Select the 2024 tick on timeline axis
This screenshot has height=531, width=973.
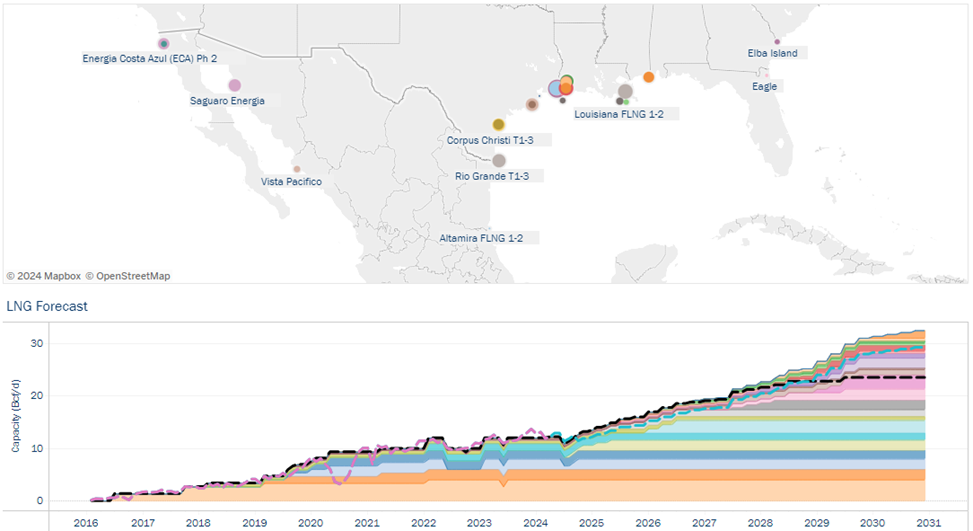(536, 523)
